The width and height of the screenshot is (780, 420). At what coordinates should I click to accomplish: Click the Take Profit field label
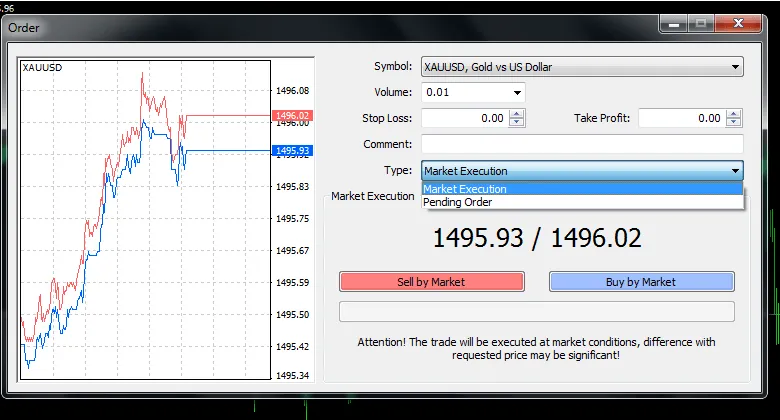[x=602, y=118]
